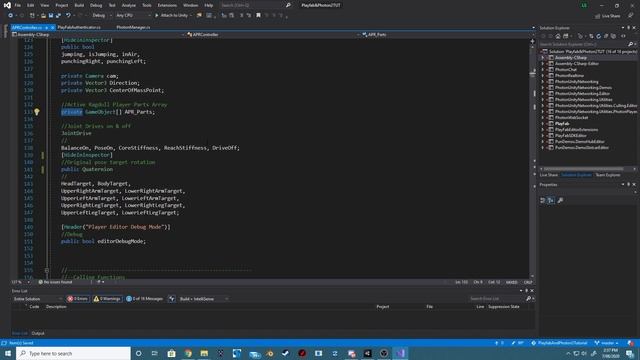Open the Analyze menu
The width and height of the screenshot is (640, 360).
[129, 5]
